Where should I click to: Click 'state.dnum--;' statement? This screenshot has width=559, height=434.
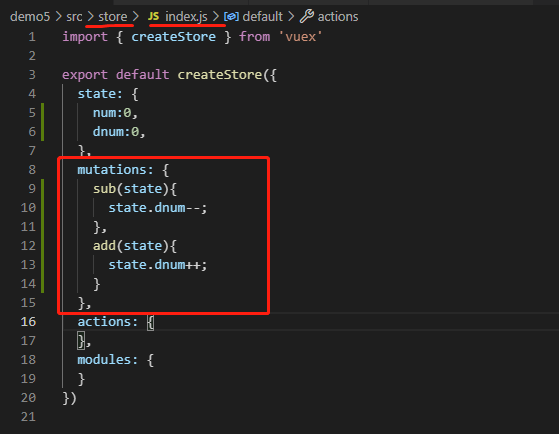point(158,208)
